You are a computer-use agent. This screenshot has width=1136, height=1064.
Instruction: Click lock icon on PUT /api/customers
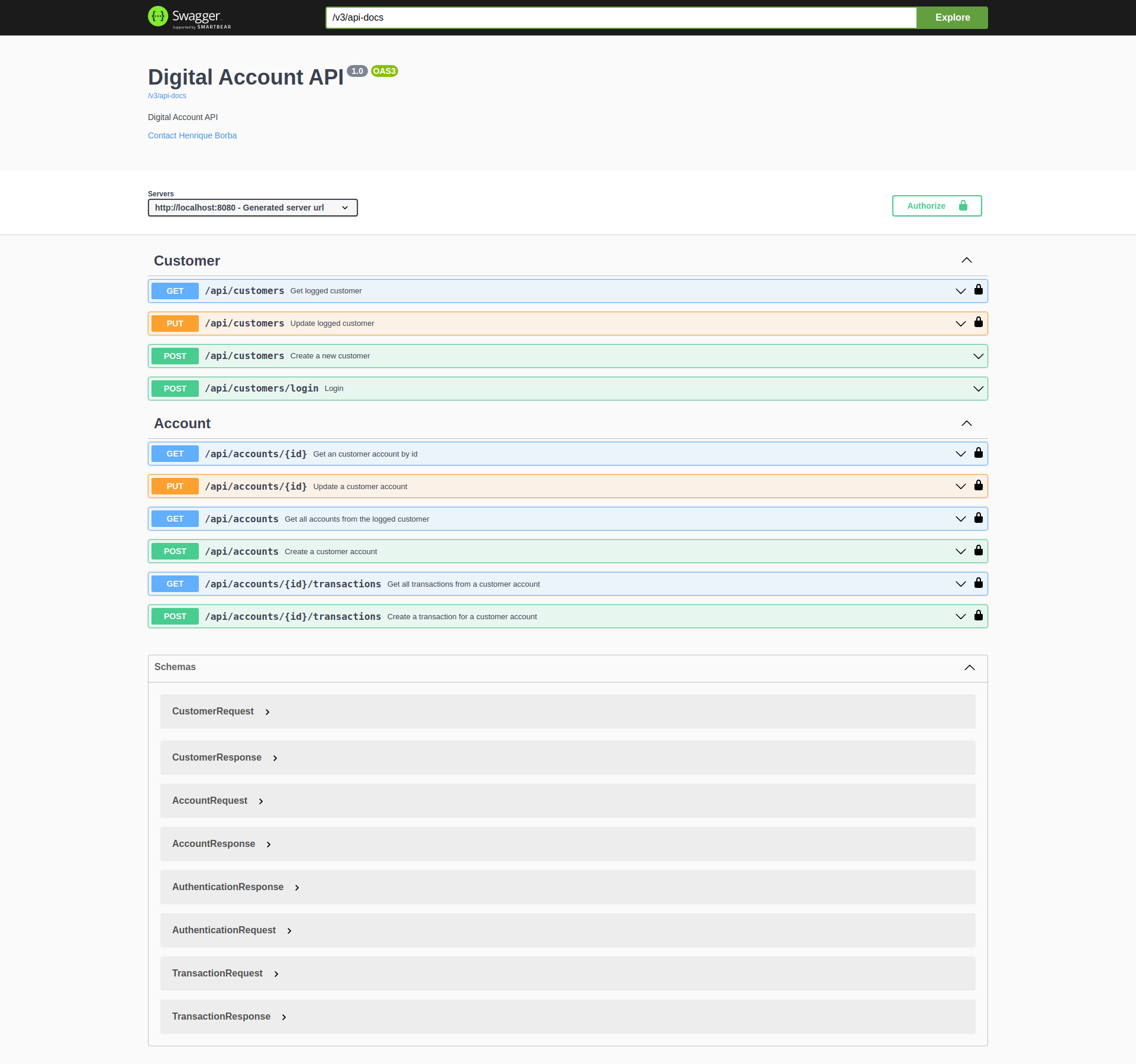tap(979, 322)
